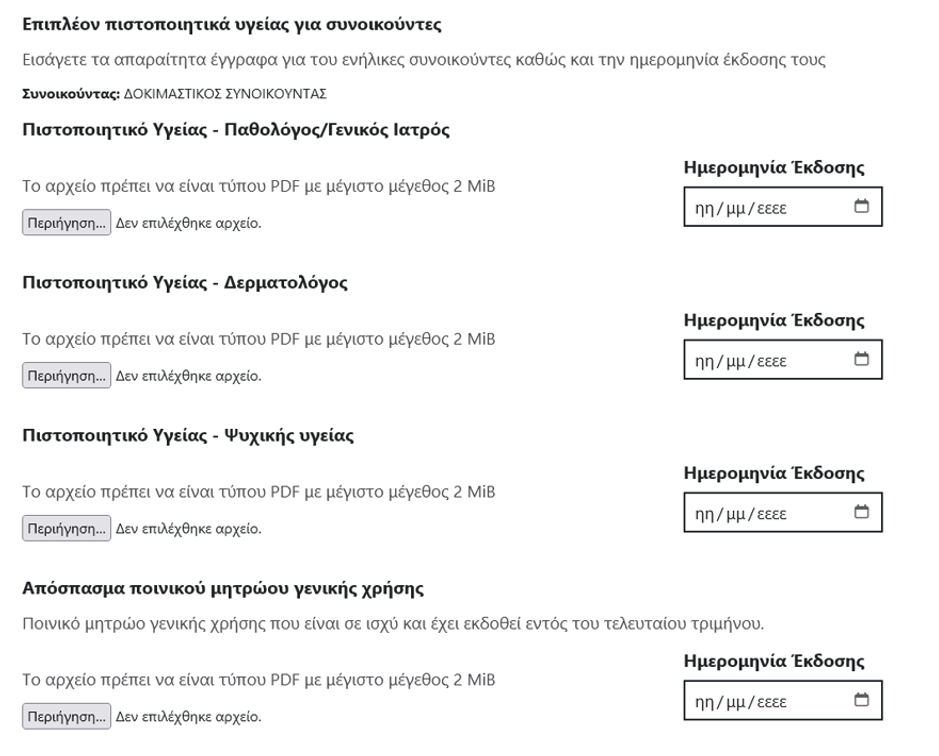
Task: Open calendar picker for ποινικού μητρώου issue date
Action: click(x=861, y=701)
